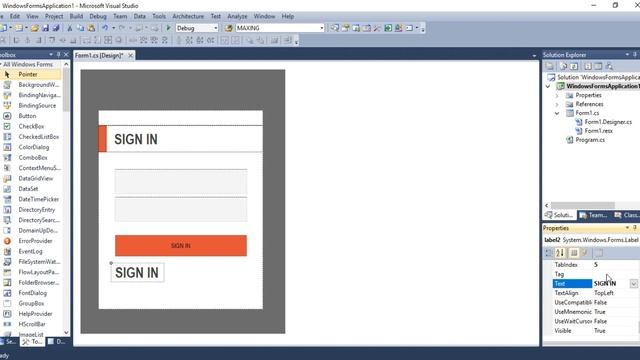Click the second textbox on the form
Image resolution: width=640 pixels, height=360 pixels.
pyautogui.click(x=181, y=209)
